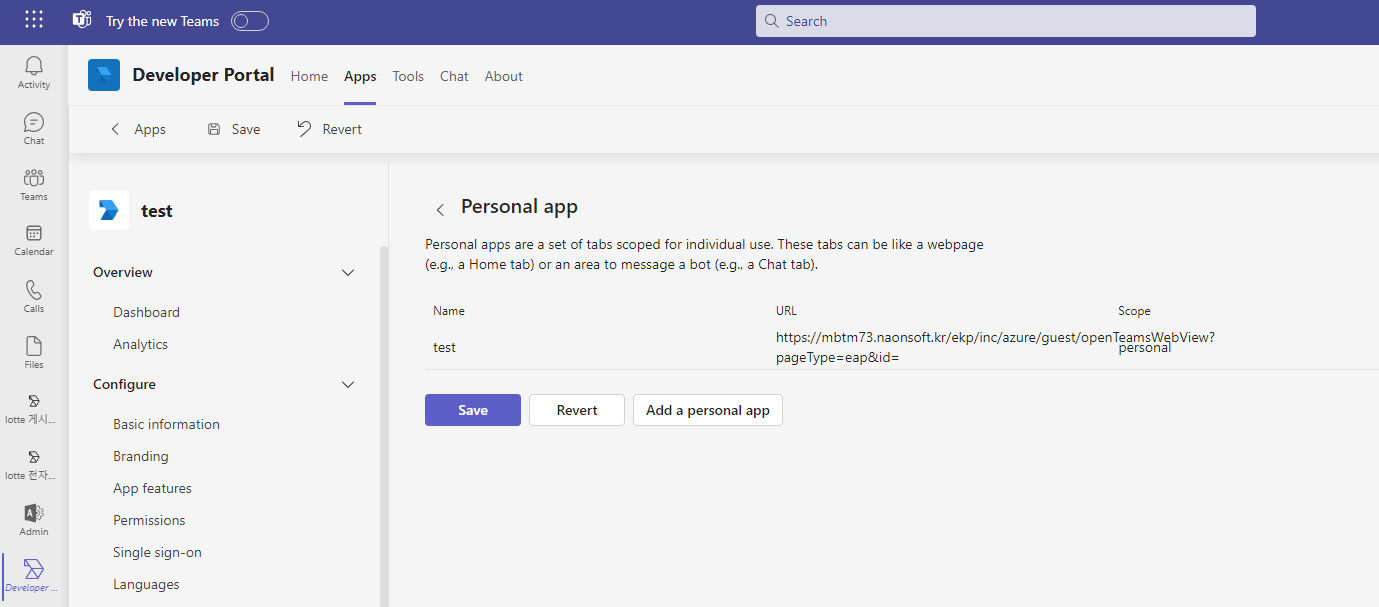Select the Apps tab
The height and width of the screenshot is (607, 1379).
tap(360, 76)
